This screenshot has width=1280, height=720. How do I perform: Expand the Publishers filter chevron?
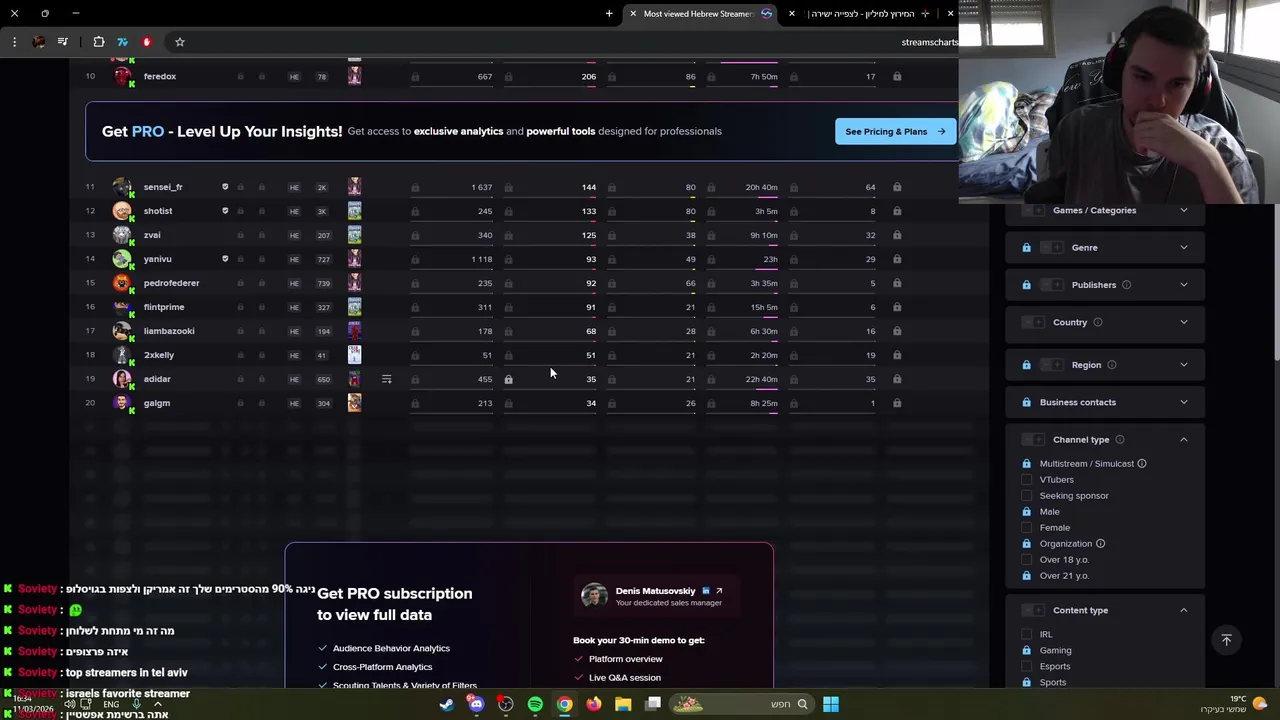coord(1184,285)
